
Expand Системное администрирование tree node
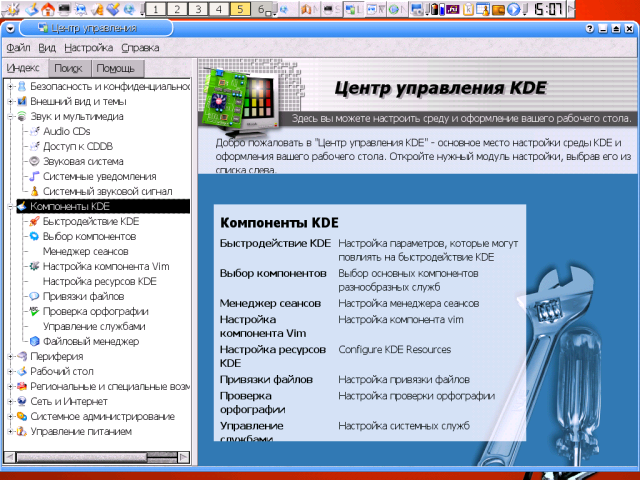coord(10,416)
